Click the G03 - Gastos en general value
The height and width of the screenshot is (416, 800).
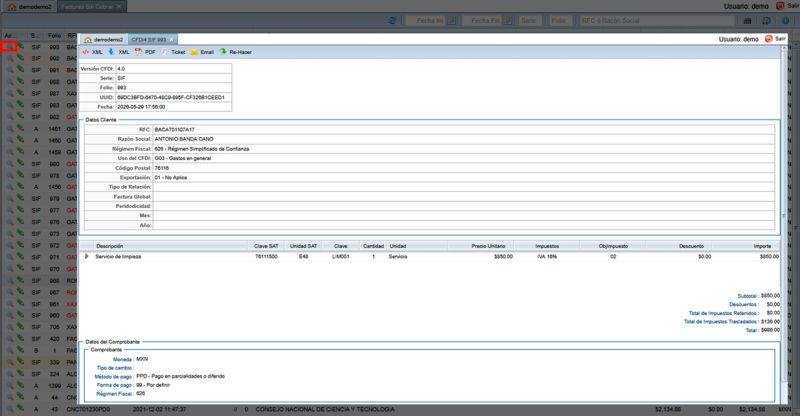(x=183, y=158)
